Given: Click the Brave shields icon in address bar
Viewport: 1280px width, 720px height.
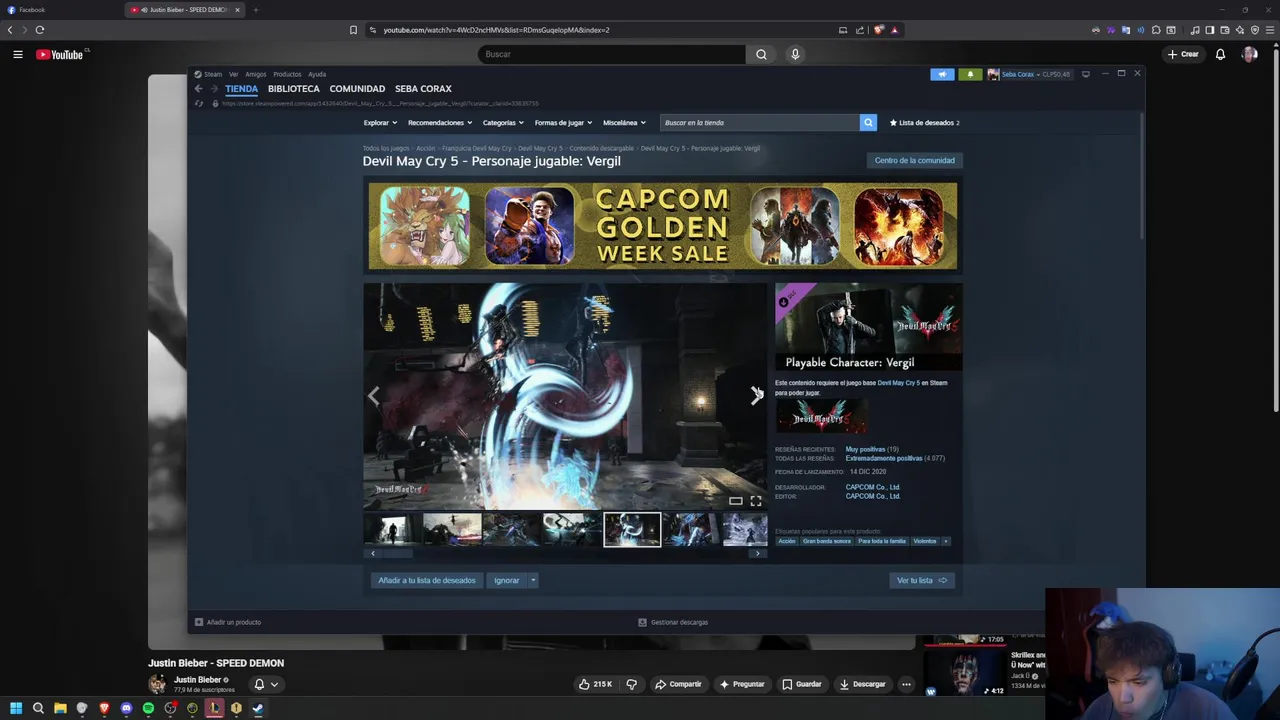Looking at the screenshot, I should pos(878,30).
